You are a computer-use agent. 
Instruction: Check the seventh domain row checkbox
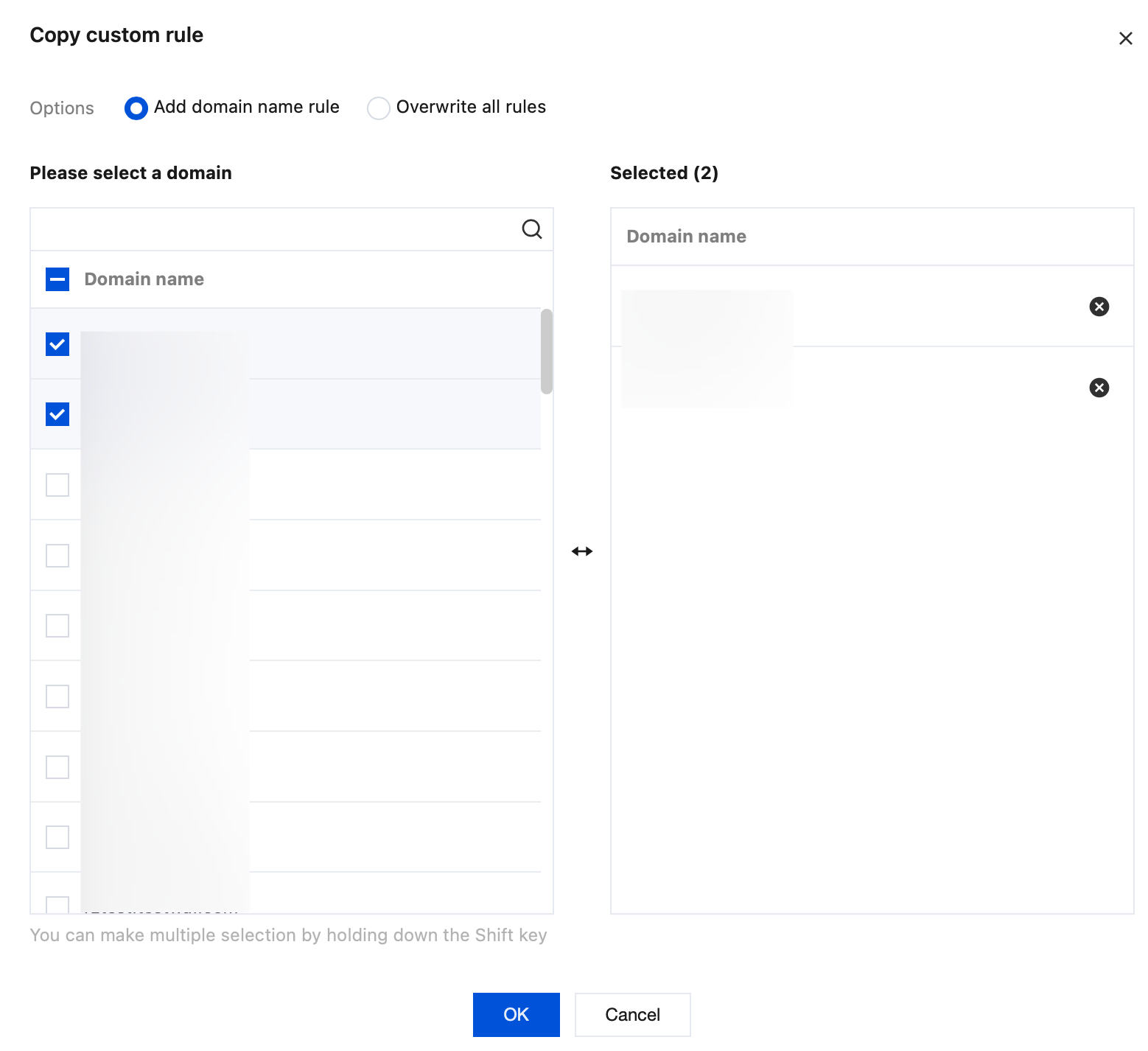click(57, 767)
